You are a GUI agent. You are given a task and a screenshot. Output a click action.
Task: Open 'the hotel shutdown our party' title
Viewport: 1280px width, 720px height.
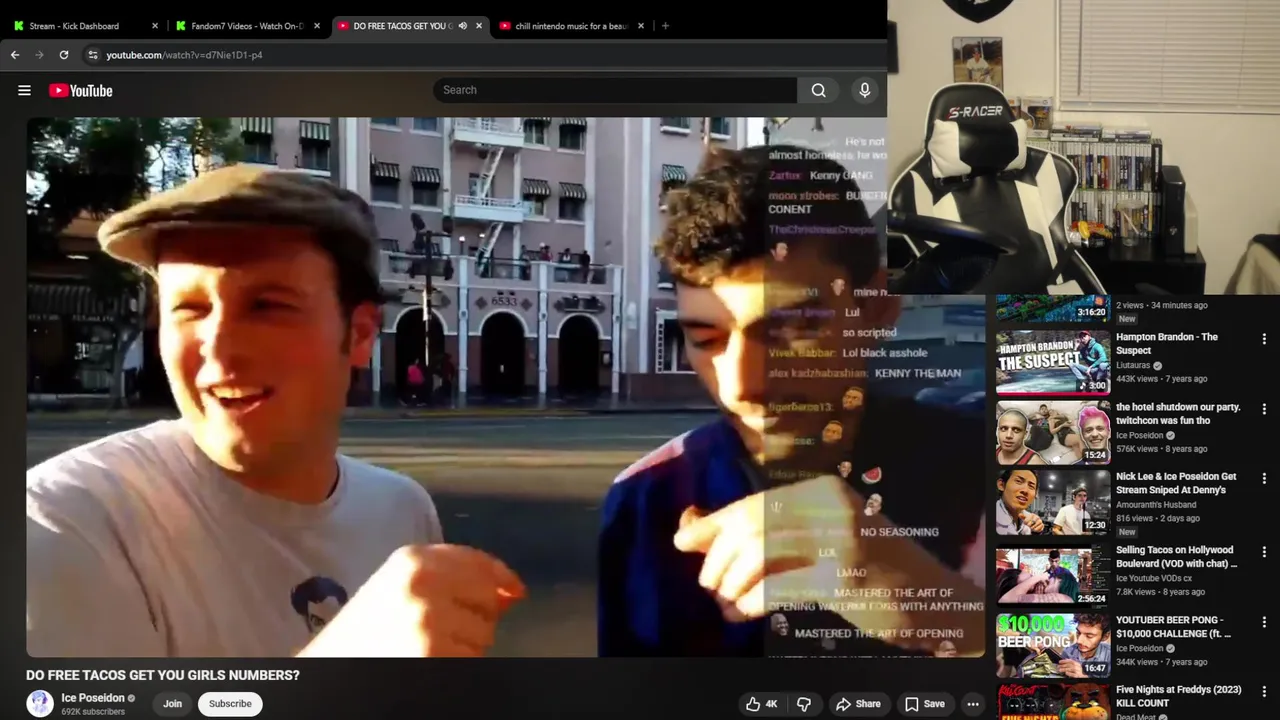click(1178, 414)
